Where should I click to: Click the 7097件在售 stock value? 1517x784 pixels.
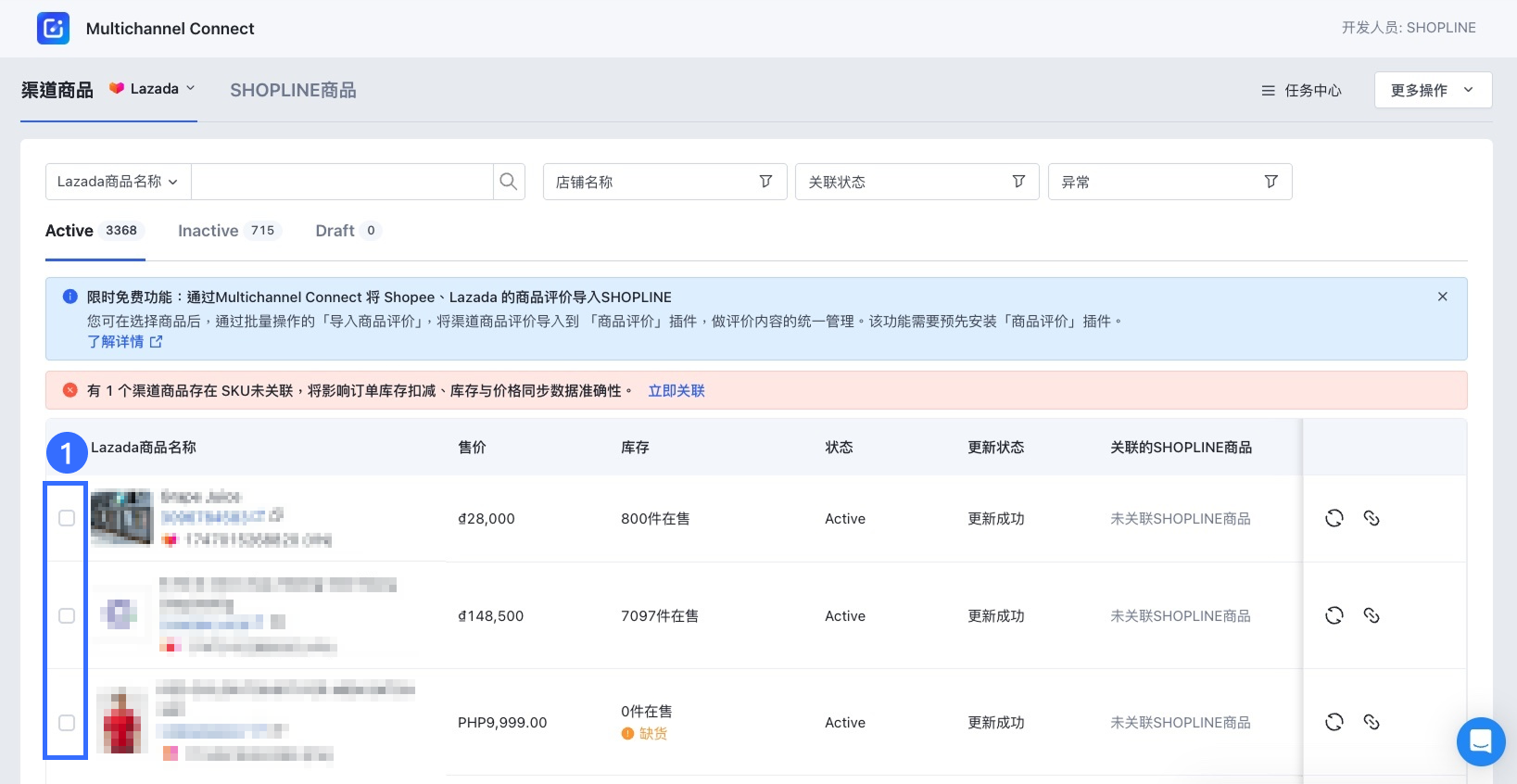[660, 616]
